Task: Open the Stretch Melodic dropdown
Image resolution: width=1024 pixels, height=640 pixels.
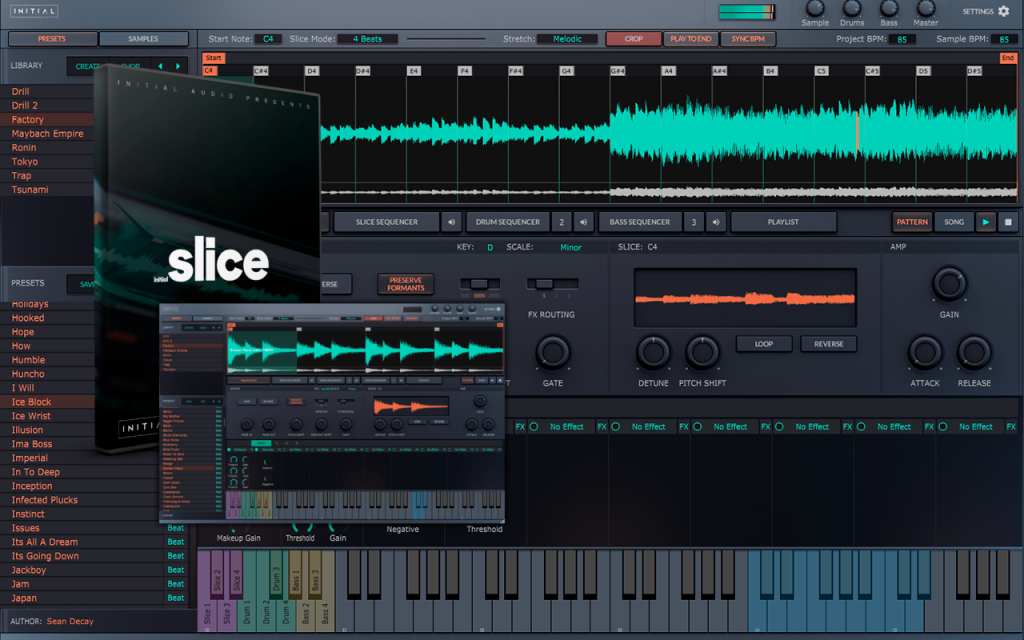Action: pos(568,39)
